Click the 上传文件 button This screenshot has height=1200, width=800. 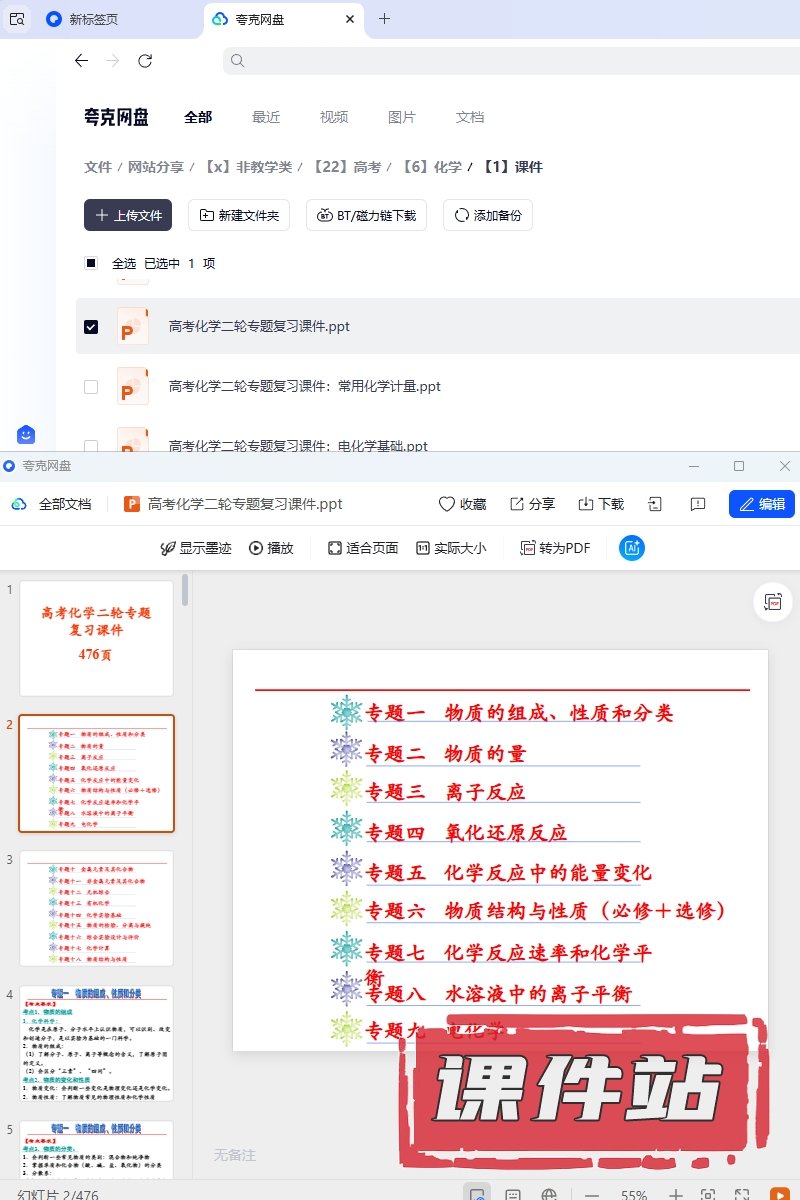click(x=128, y=215)
